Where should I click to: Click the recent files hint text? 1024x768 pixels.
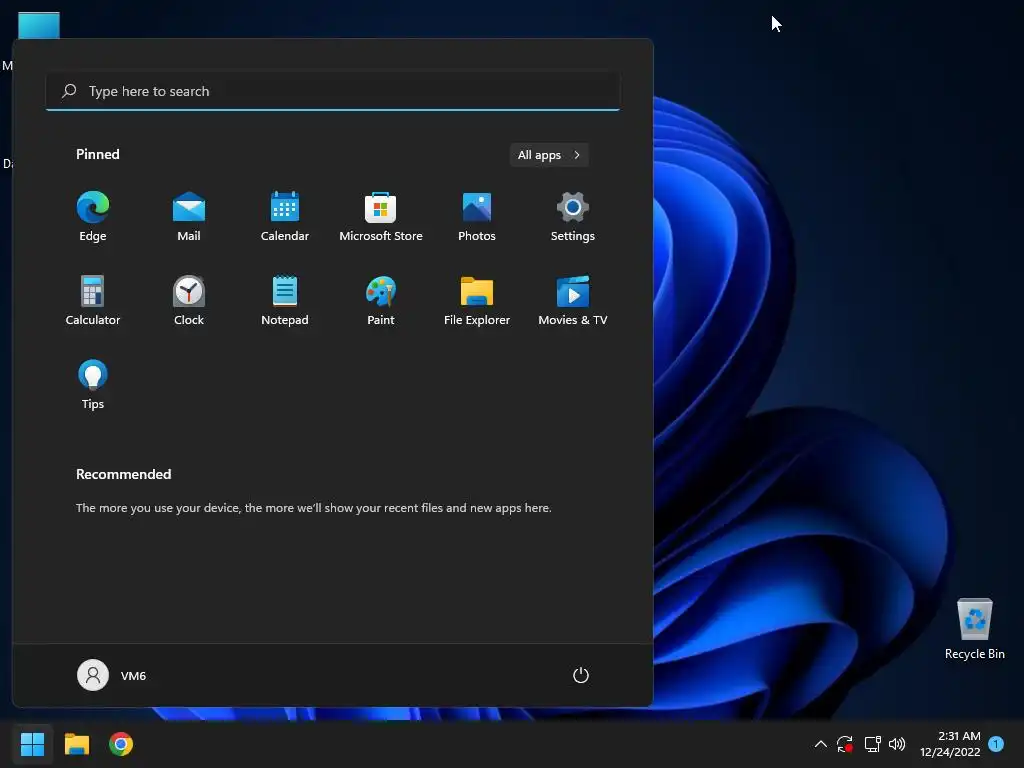313,508
